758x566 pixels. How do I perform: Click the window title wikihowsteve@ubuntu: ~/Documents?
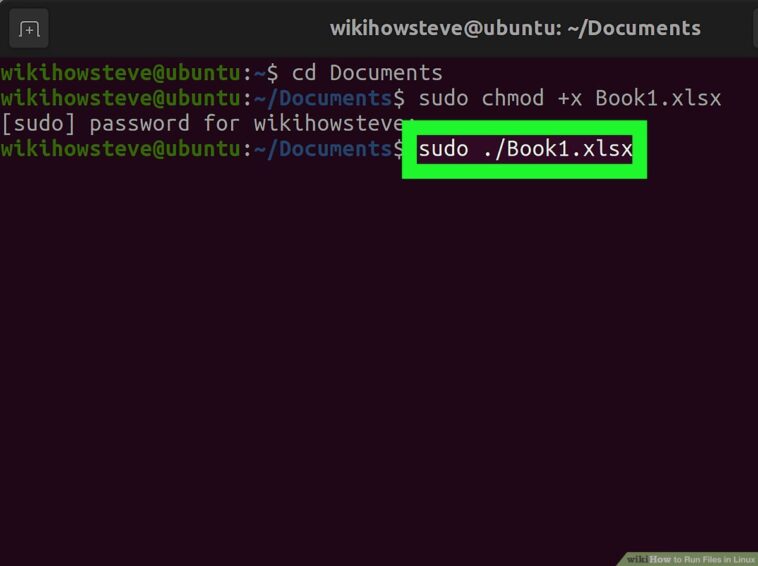coord(515,28)
